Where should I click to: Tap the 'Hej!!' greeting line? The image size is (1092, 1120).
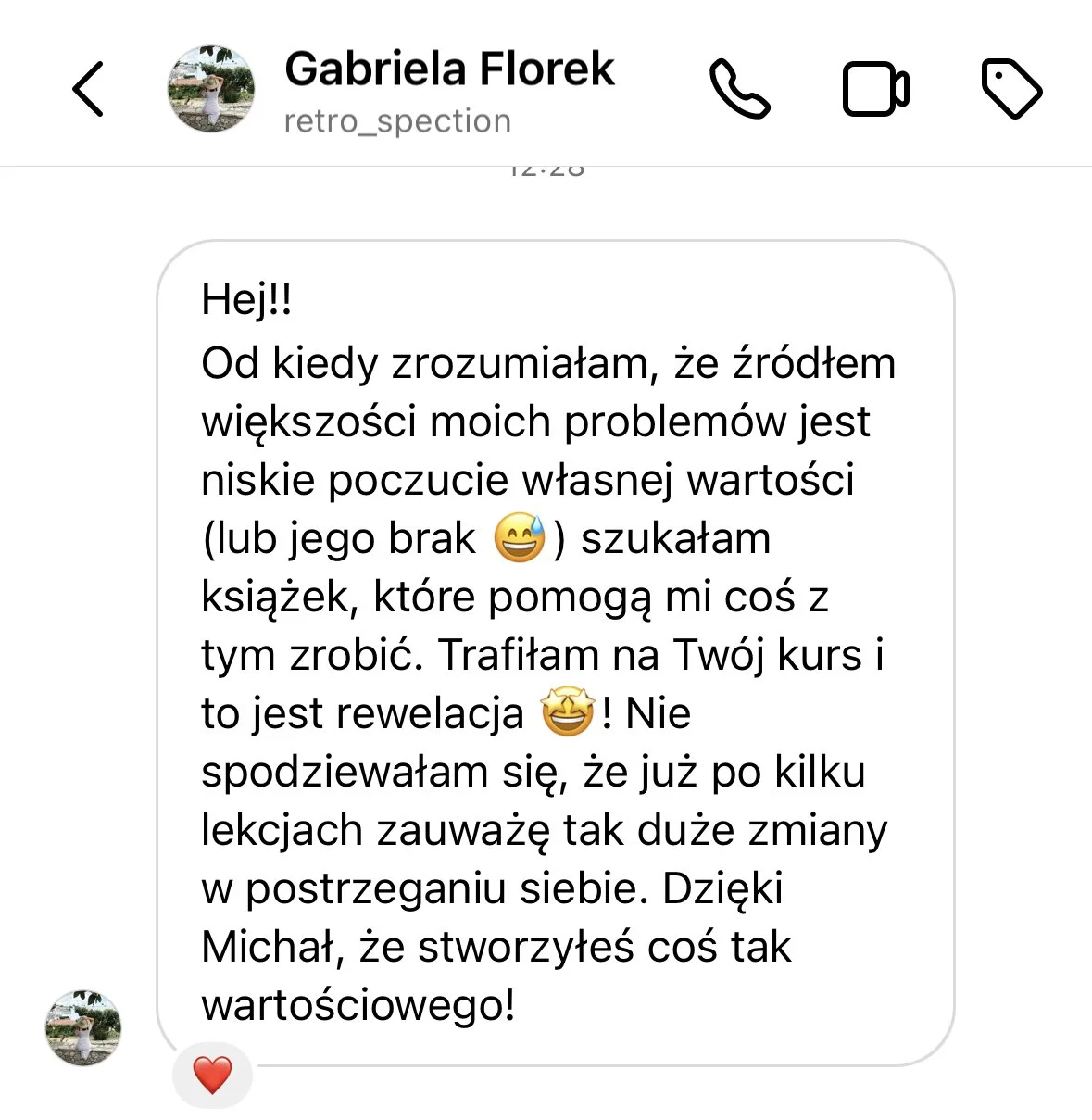(246, 300)
